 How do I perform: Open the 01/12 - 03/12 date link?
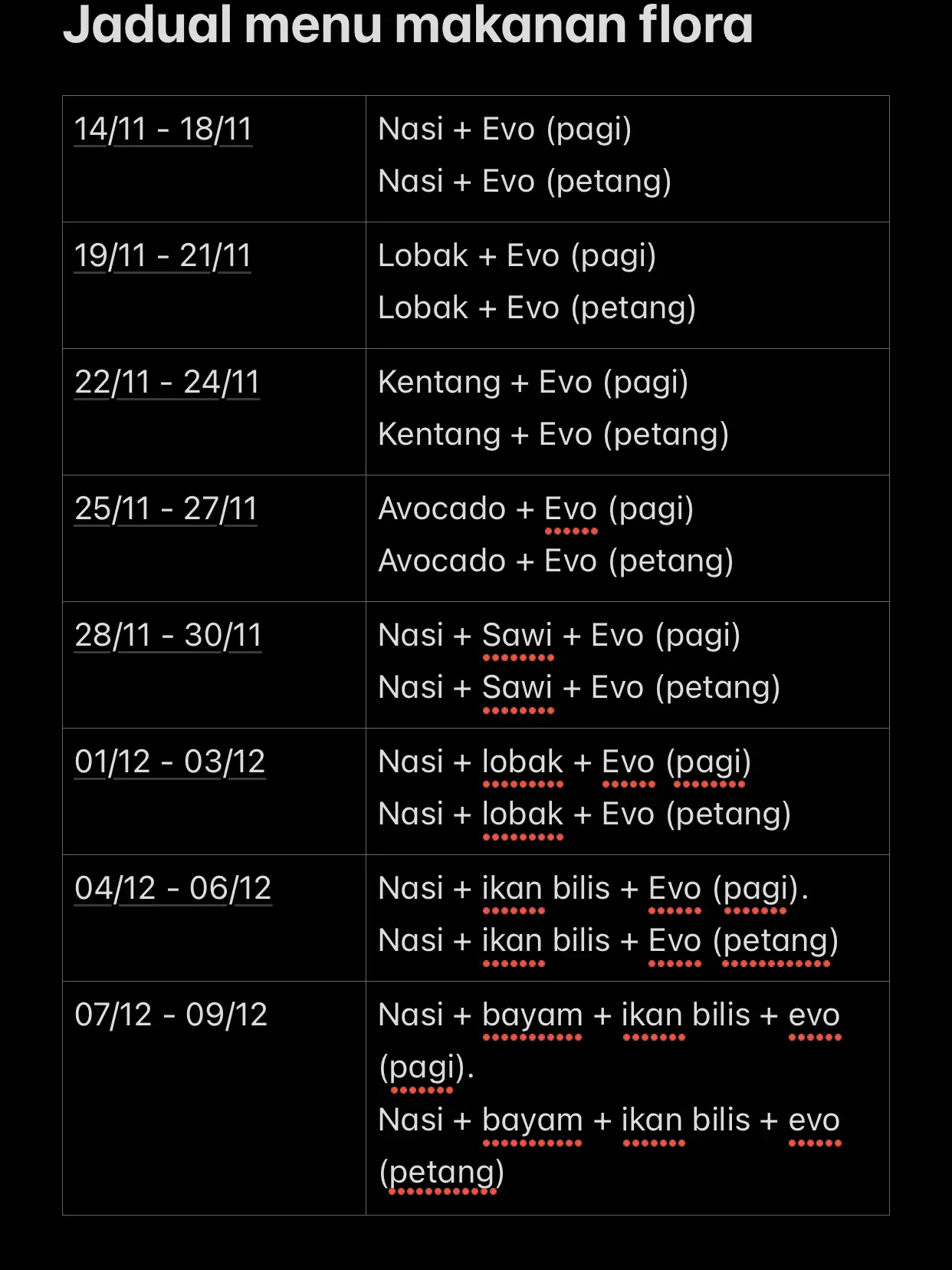click(169, 762)
